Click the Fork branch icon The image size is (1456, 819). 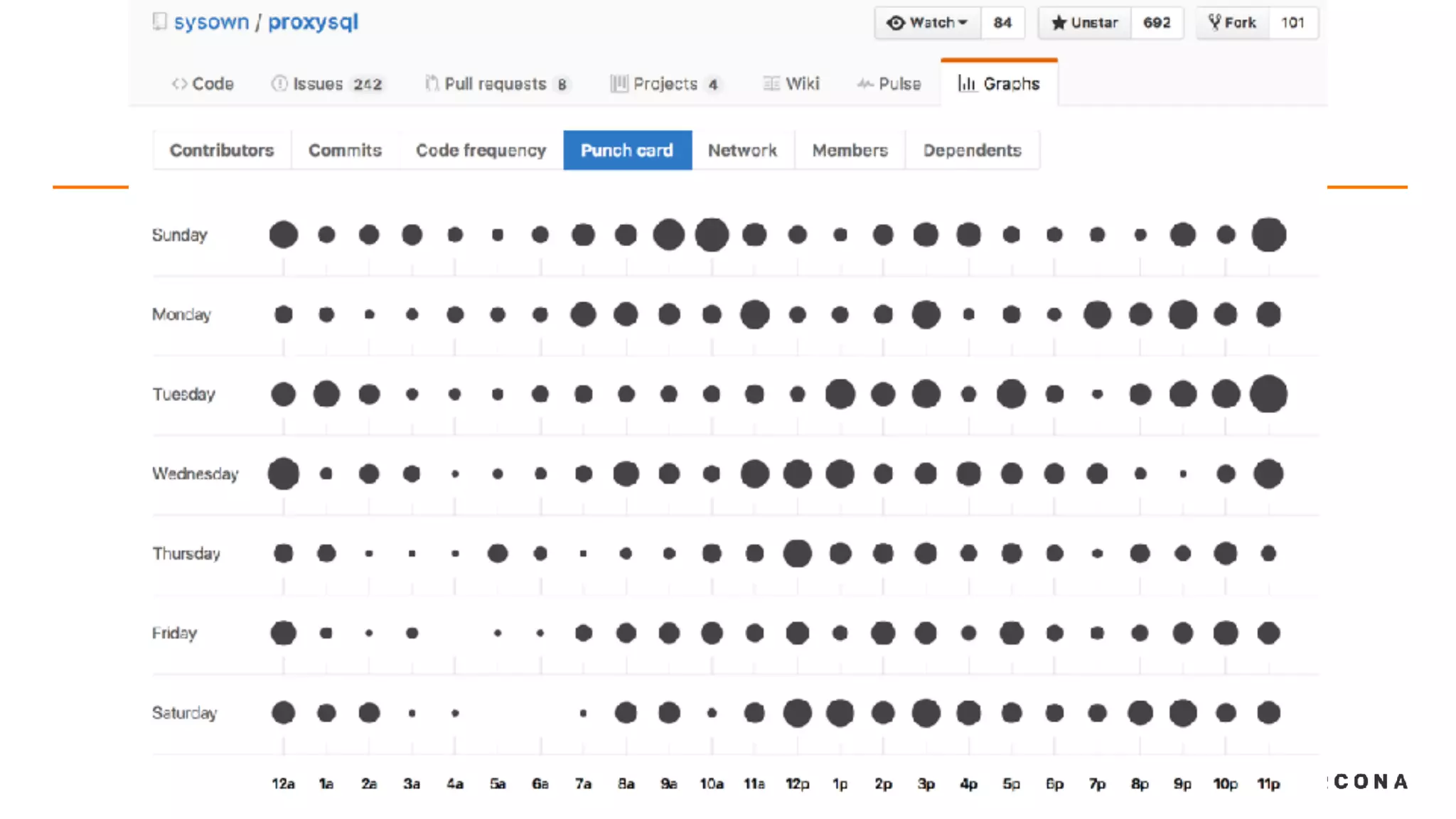pyautogui.click(x=1214, y=23)
